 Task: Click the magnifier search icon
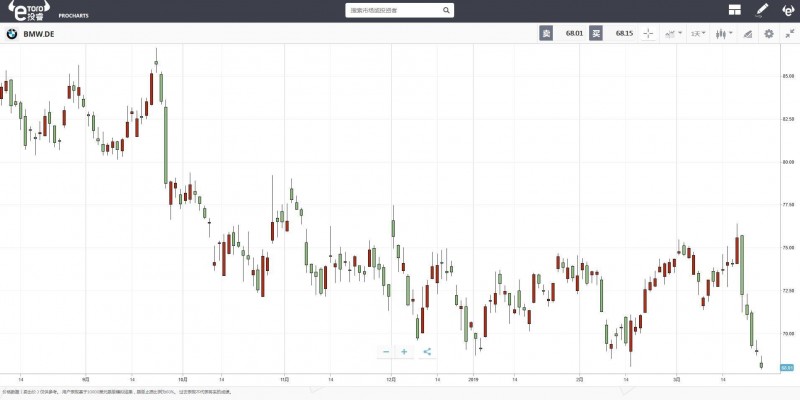(x=446, y=10)
